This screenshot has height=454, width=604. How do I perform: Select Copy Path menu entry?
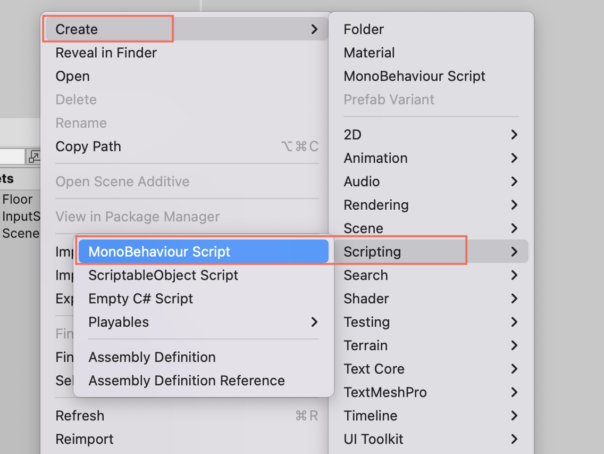click(x=186, y=146)
